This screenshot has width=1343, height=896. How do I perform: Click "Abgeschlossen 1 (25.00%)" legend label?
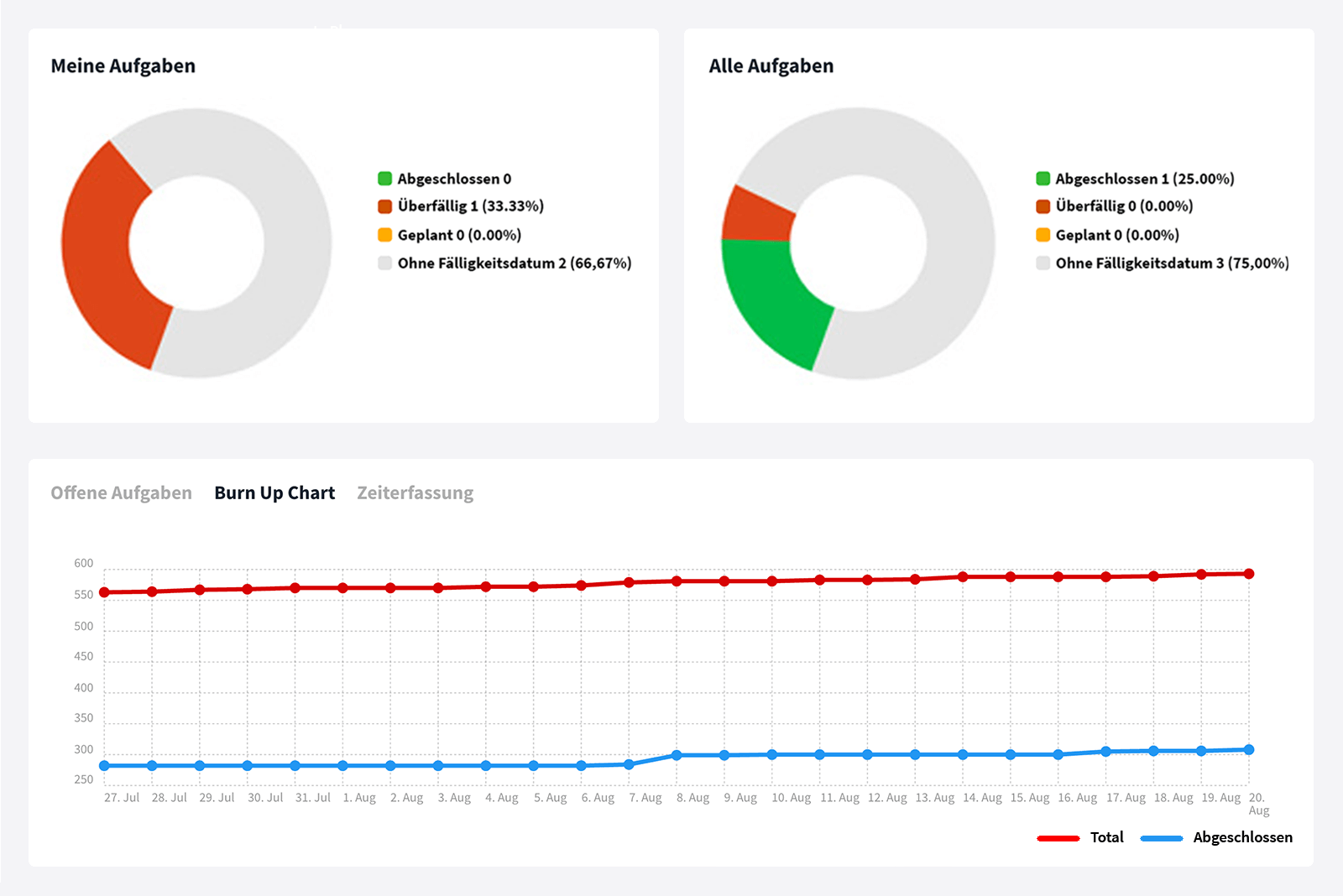pyautogui.click(x=1144, y=179)
